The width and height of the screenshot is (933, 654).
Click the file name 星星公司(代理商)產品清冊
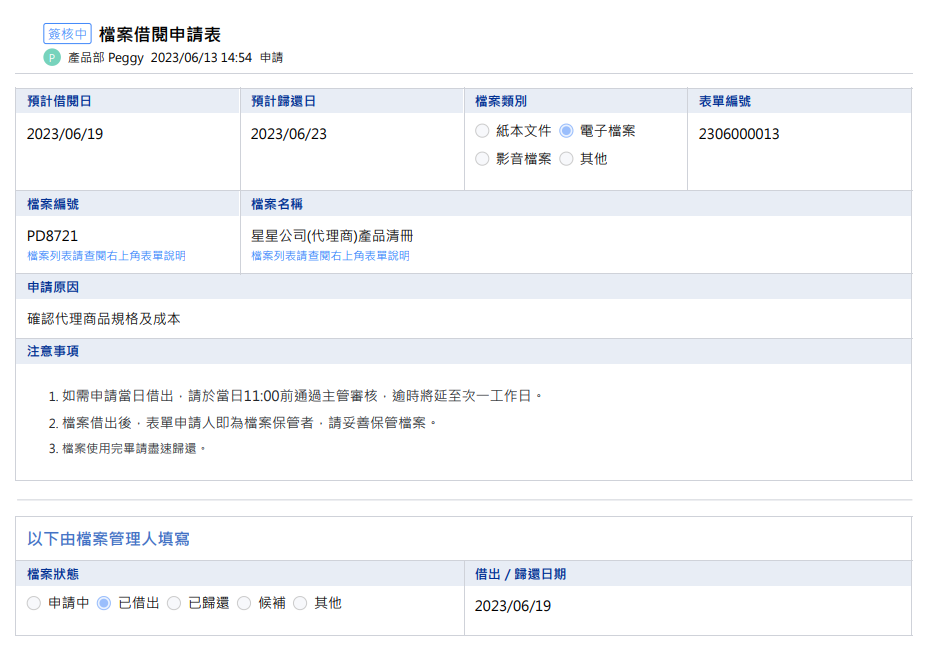tap(332, 236)
